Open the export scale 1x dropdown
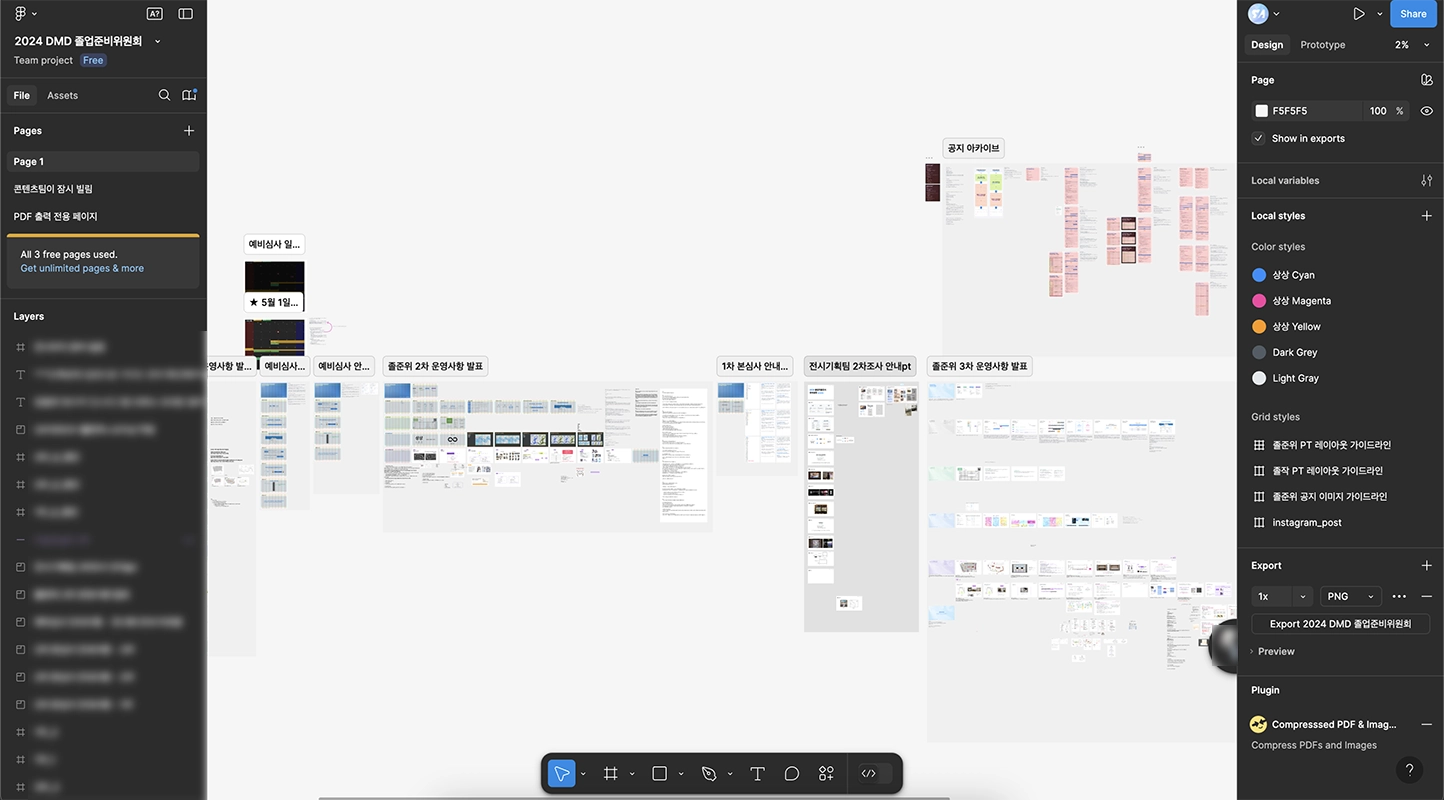Viewport: 1444px width, 800px height. [1282, 596]
